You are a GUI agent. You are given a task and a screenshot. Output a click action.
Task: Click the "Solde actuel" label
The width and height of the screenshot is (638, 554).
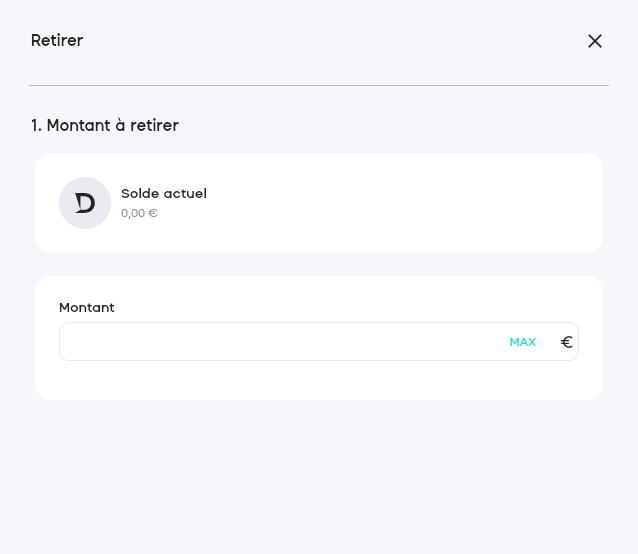point(164,194)
